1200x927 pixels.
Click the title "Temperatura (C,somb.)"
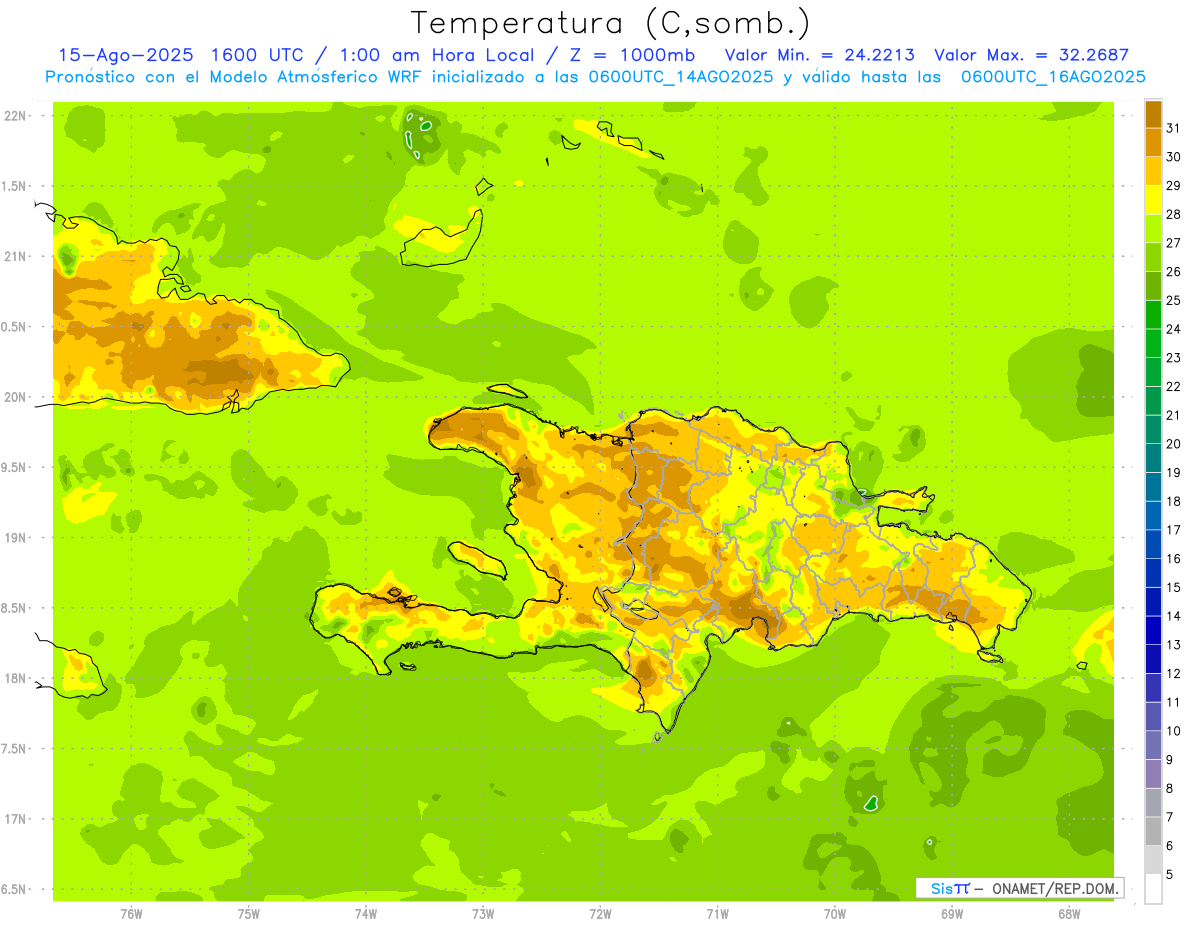tap(610, 22)
